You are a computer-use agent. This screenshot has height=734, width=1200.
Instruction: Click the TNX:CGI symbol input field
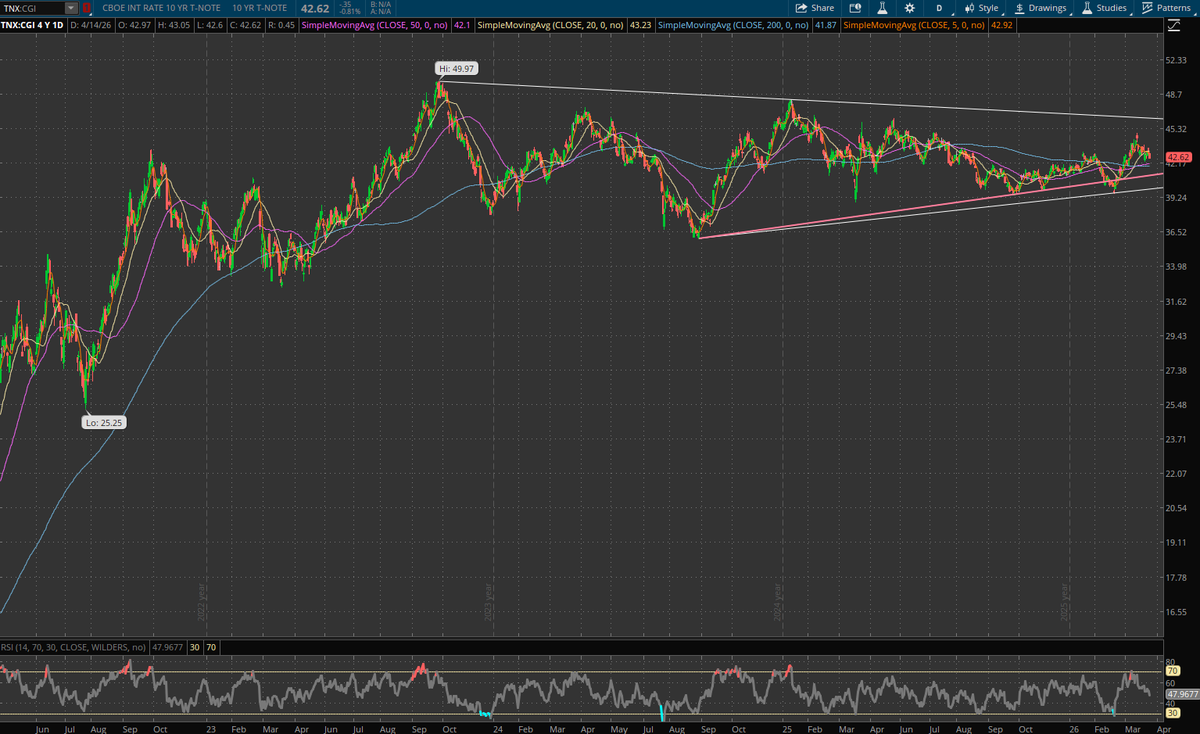click(x=34, y=8)
